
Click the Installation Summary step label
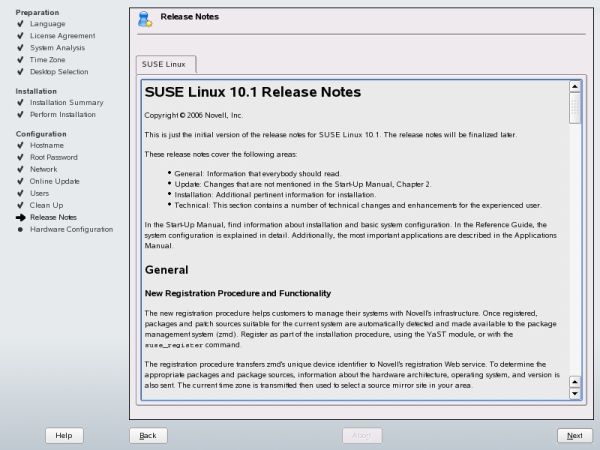[67, 102]
